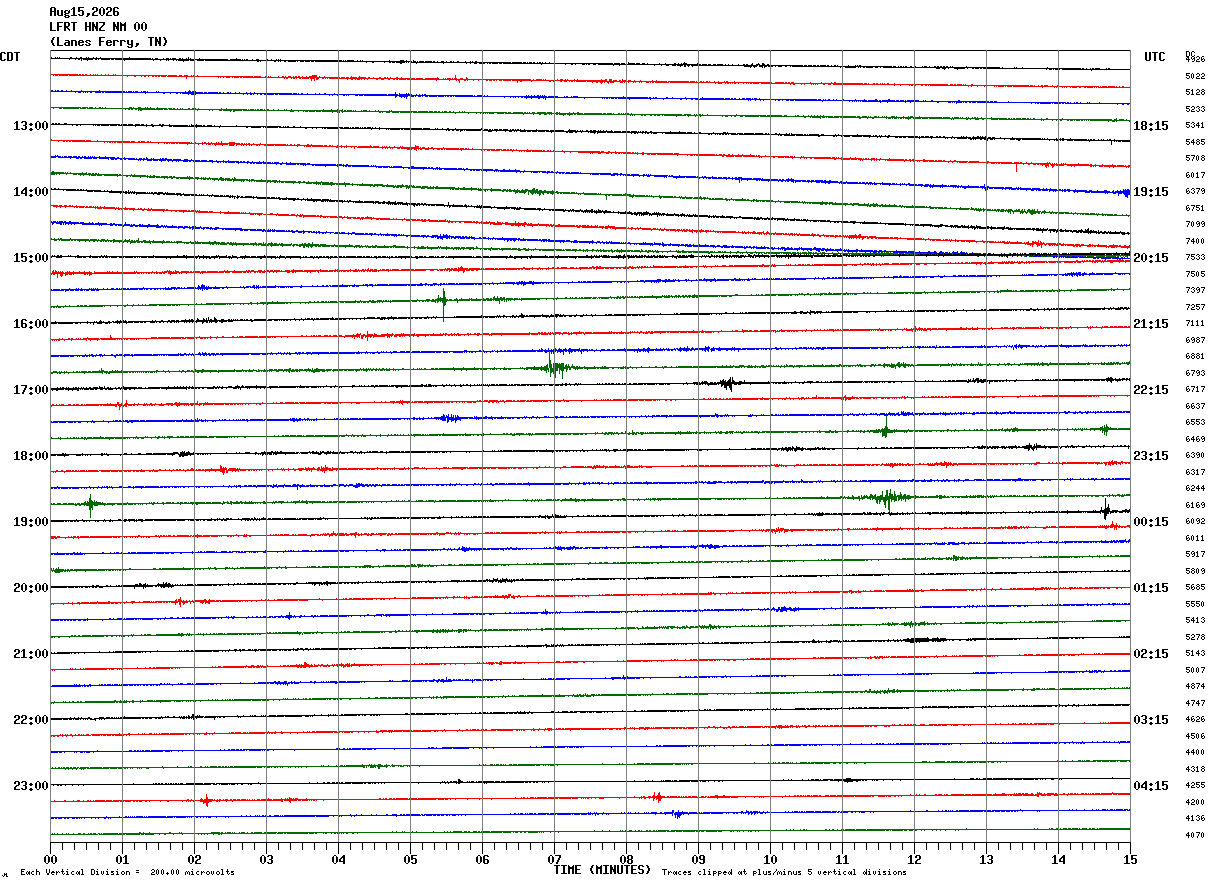
Task: Click the "TIME (MINUTES)" axis title
Action: tap(603, 870)
